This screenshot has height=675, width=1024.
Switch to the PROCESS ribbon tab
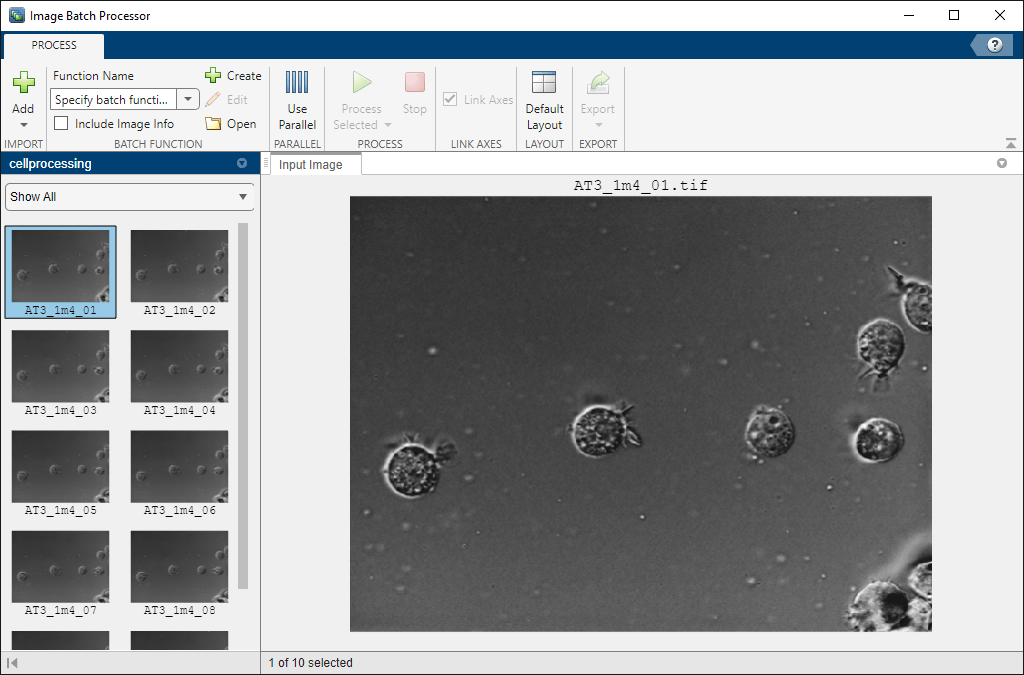tap(54, 45)
